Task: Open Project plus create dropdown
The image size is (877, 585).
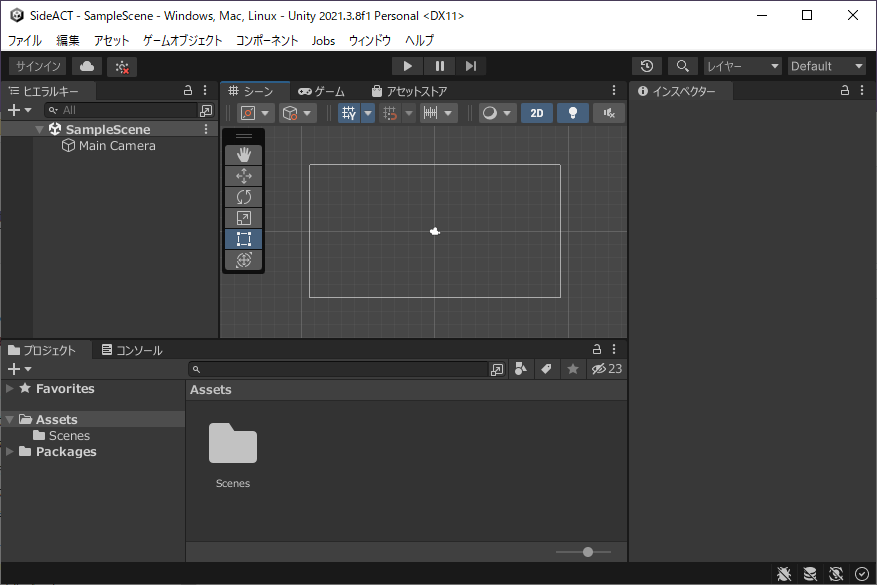Action: [20, 369]
